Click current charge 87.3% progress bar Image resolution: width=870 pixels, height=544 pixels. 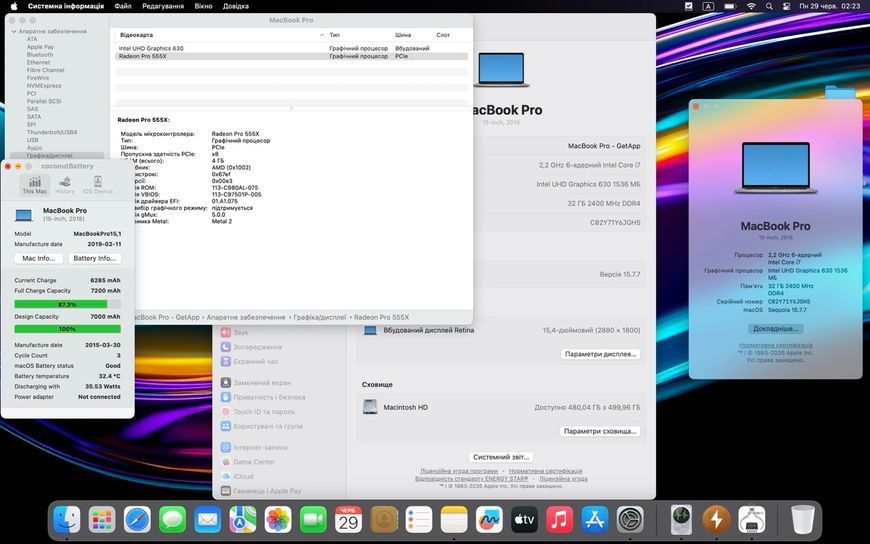click(x=67, y=304)
